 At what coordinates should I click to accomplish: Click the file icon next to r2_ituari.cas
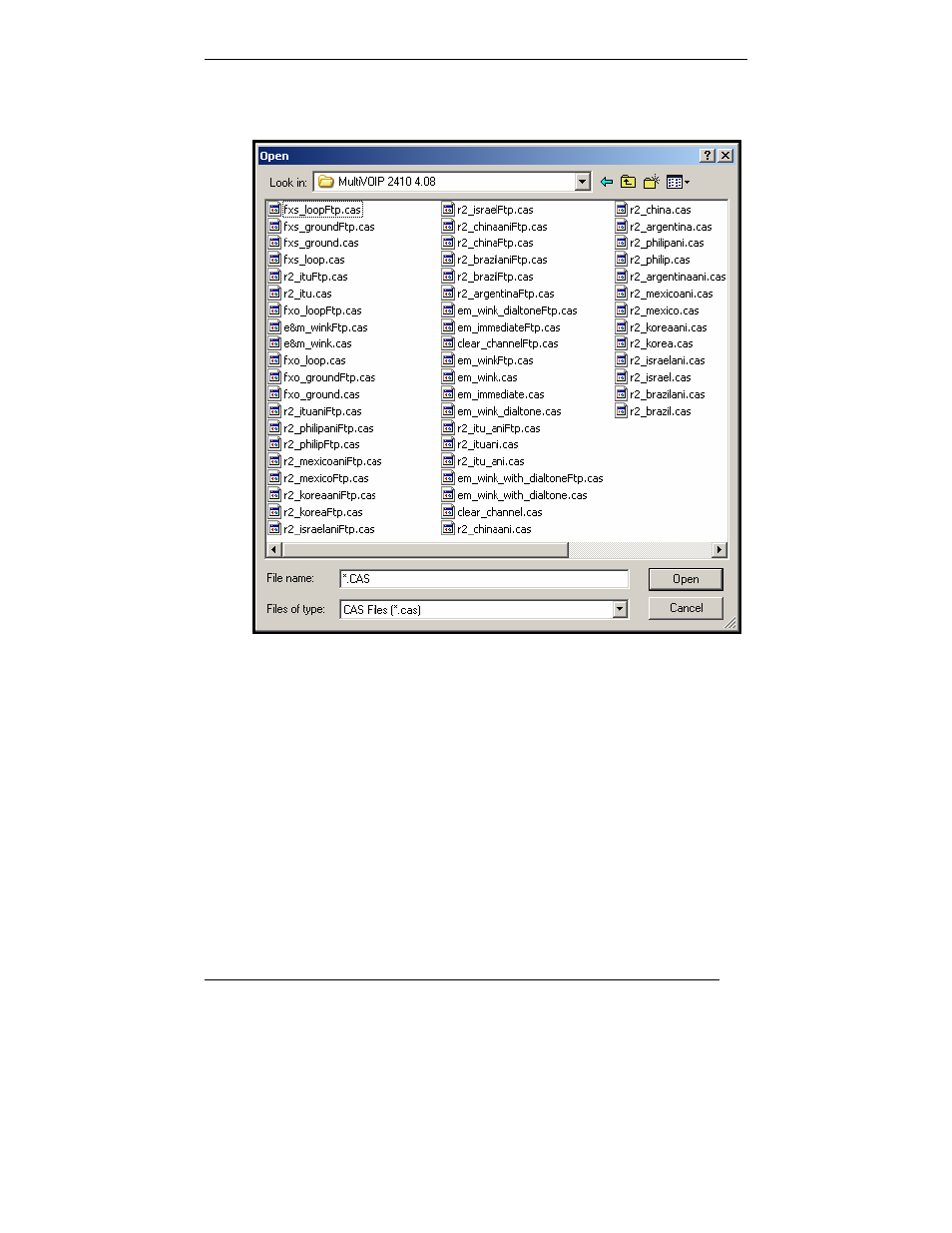(448, 444)
